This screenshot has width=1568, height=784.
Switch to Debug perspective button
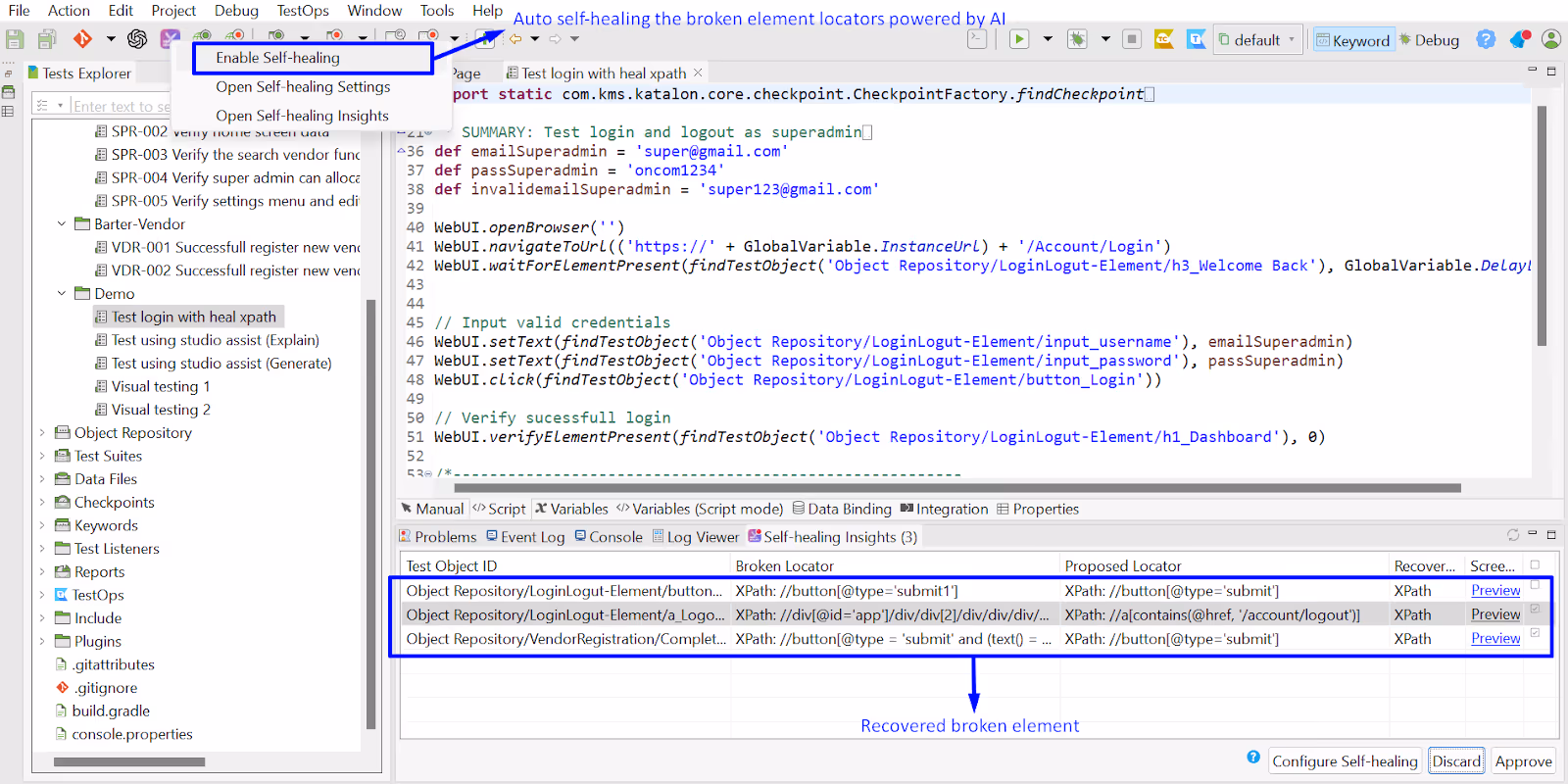point(1429,40)
